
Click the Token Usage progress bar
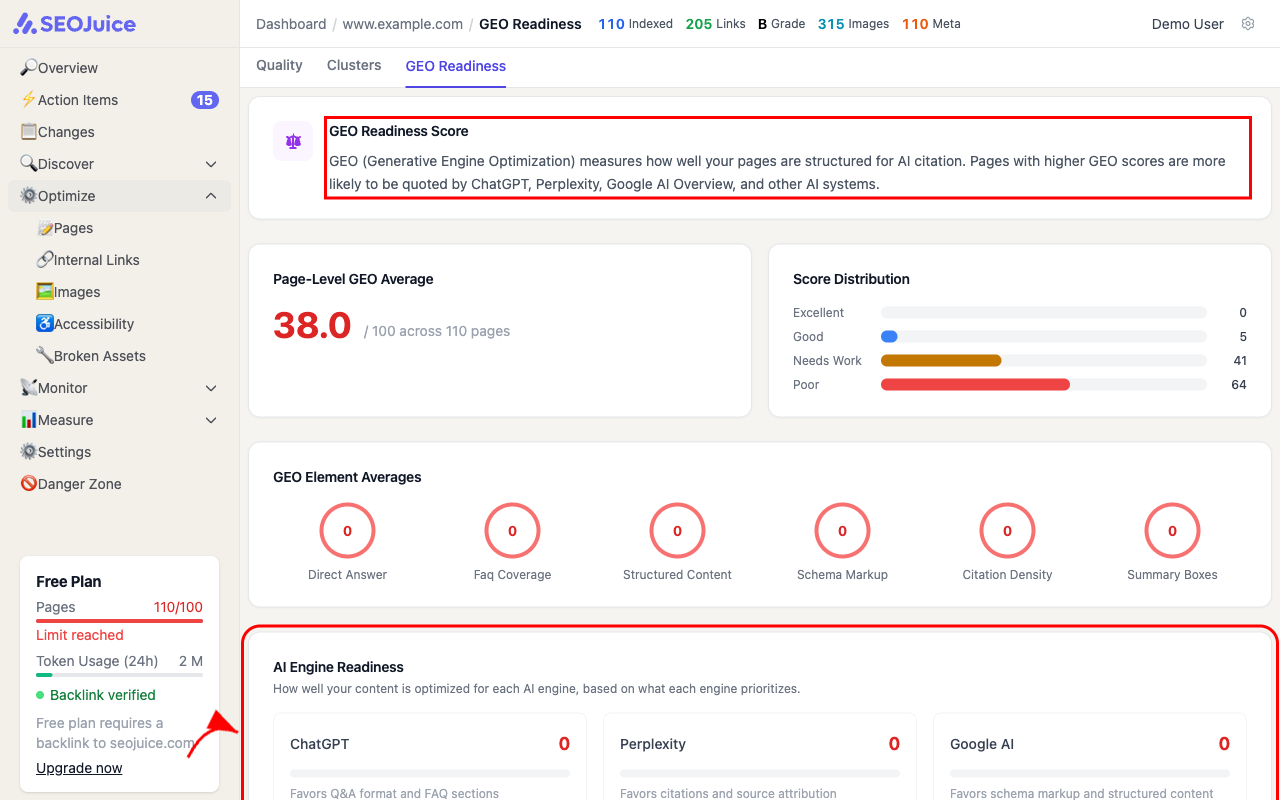(119, 675)
